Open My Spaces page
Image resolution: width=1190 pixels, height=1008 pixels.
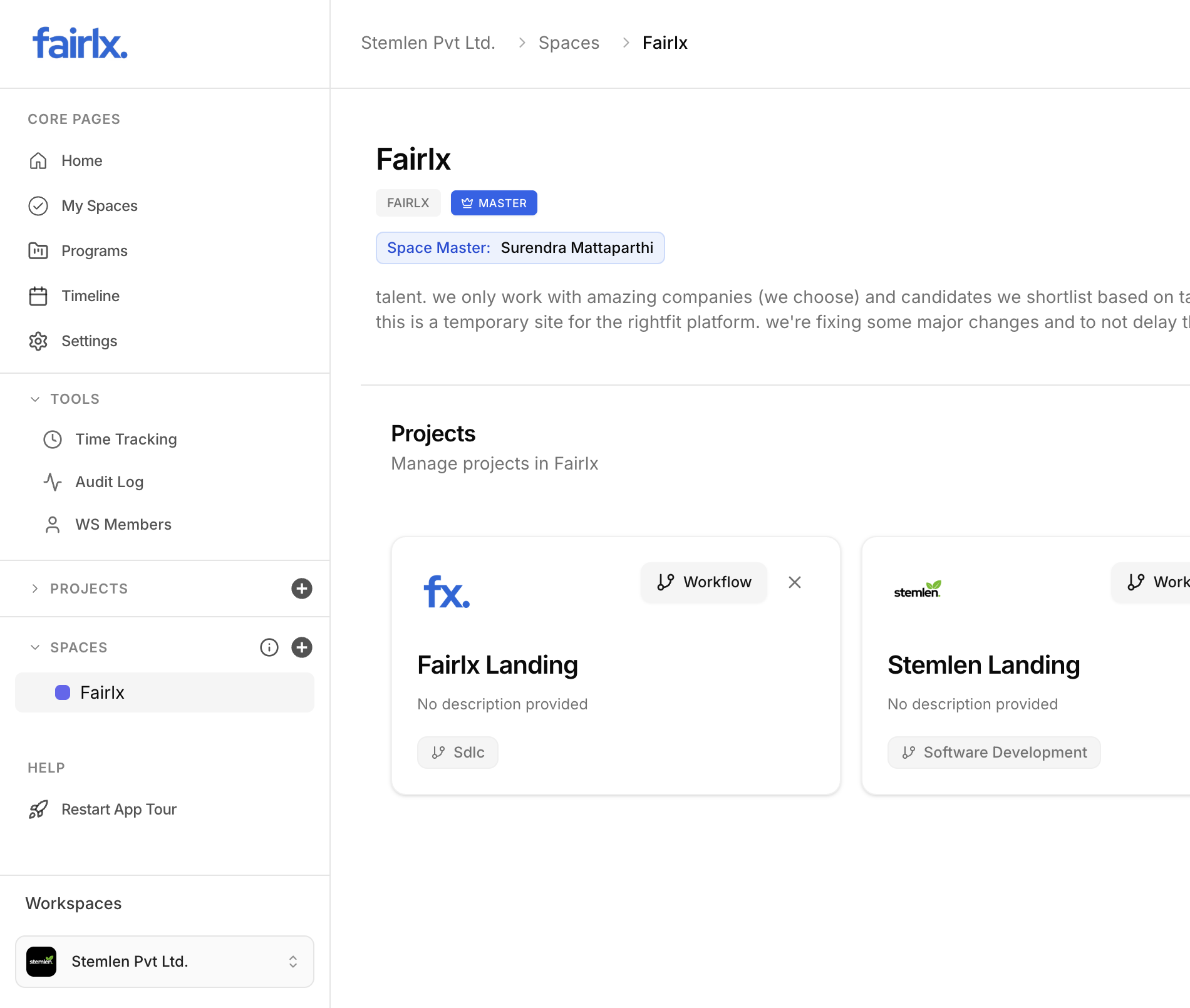100,206
